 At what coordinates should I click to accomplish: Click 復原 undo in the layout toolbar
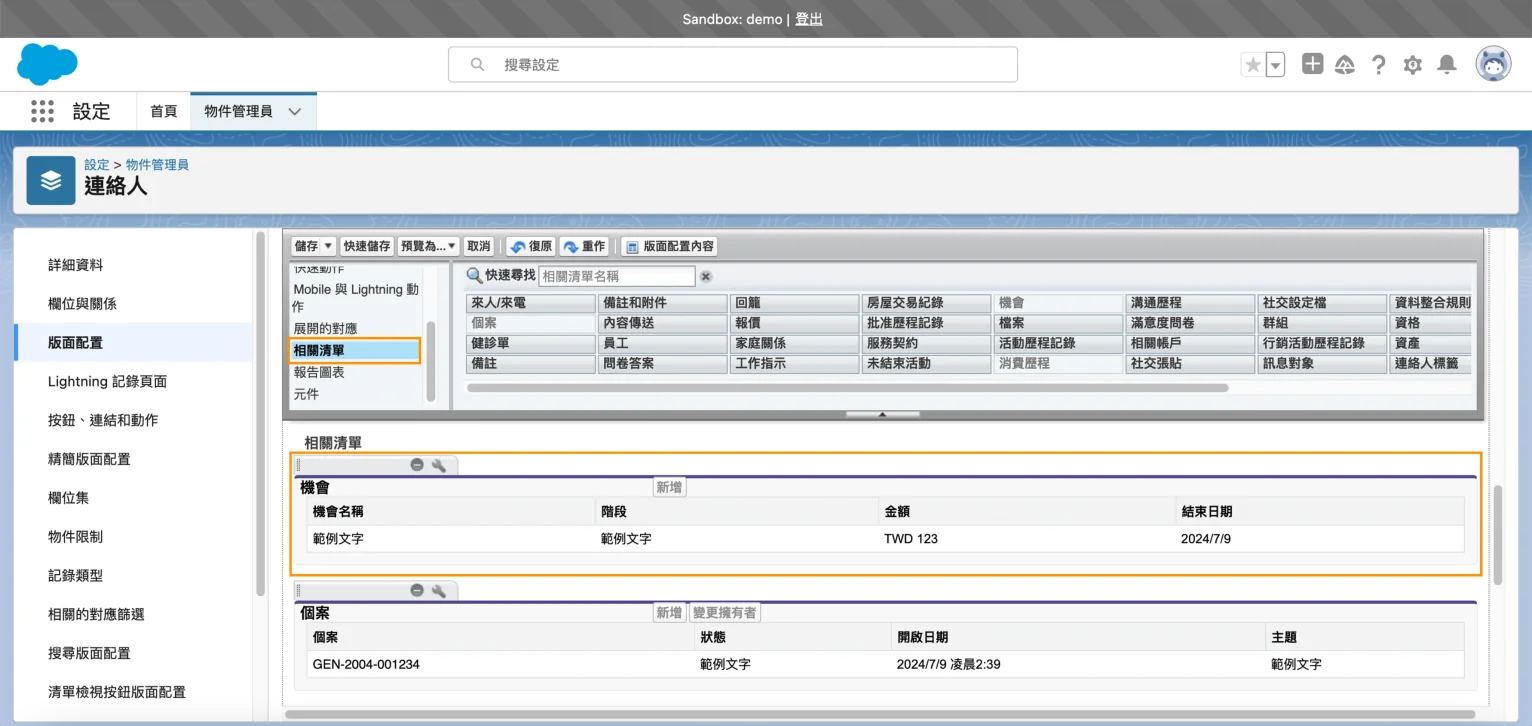[x=531, y=246]
